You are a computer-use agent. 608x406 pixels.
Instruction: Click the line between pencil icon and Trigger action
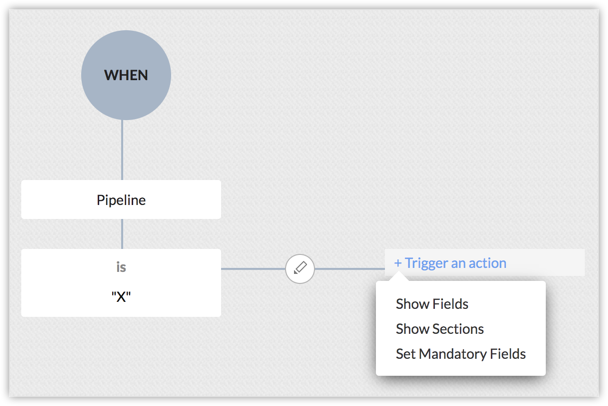click(350, 268)
